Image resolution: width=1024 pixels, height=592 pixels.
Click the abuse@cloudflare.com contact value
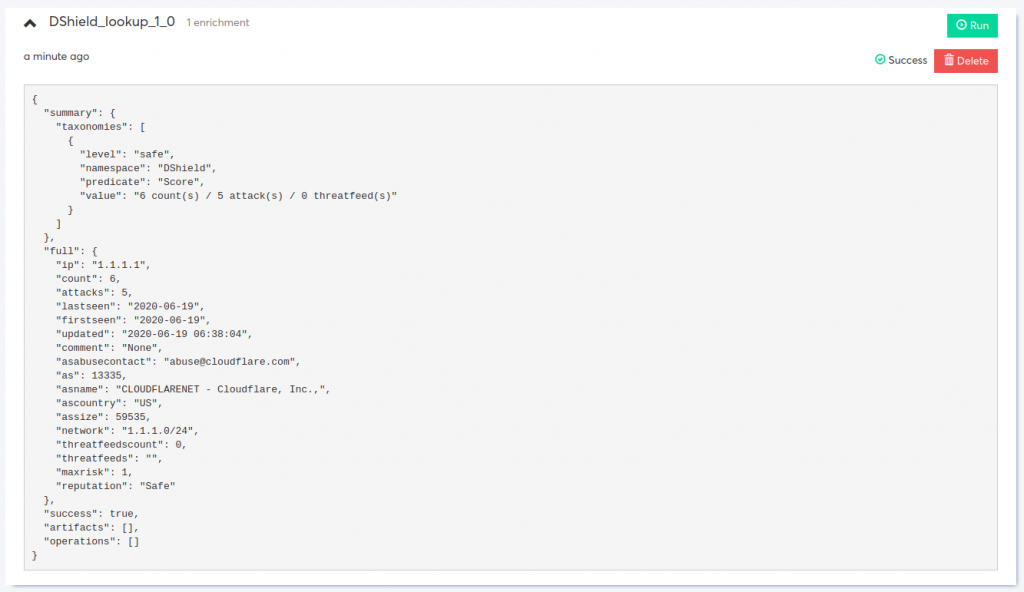[231, 361]
